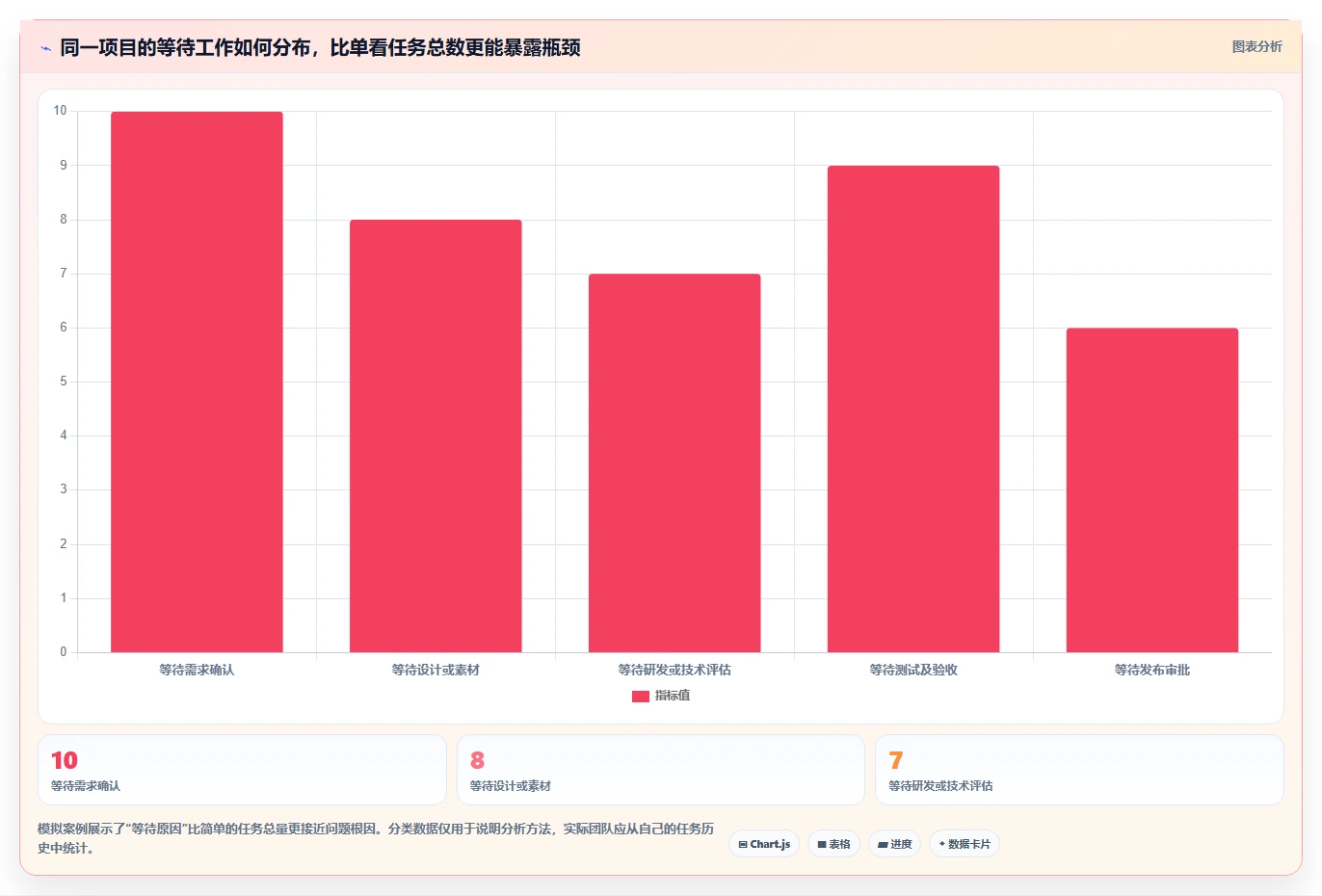Click the y-axis value 5

[x=64, y=382]
